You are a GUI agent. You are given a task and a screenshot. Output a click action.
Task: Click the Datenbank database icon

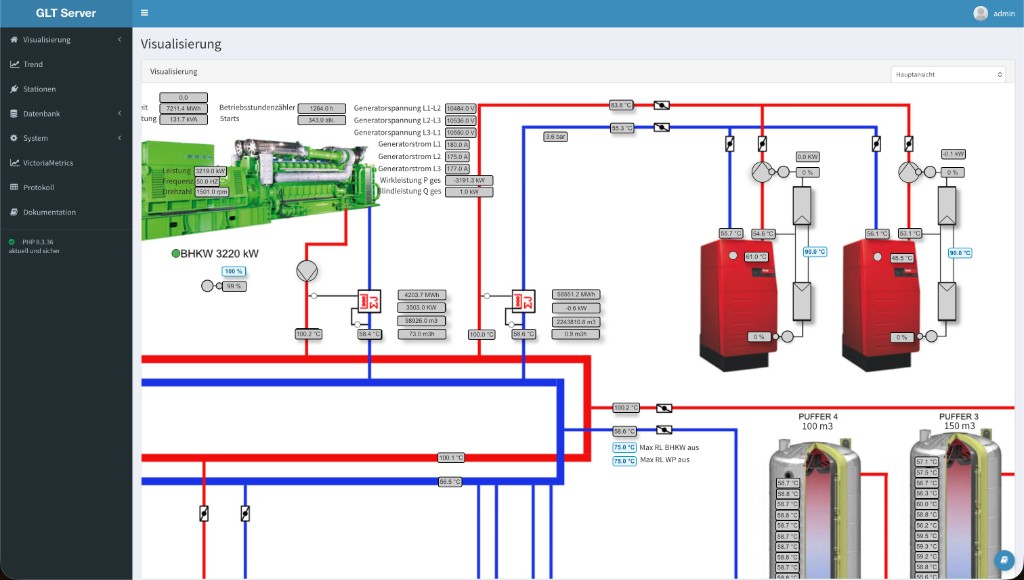14,114
